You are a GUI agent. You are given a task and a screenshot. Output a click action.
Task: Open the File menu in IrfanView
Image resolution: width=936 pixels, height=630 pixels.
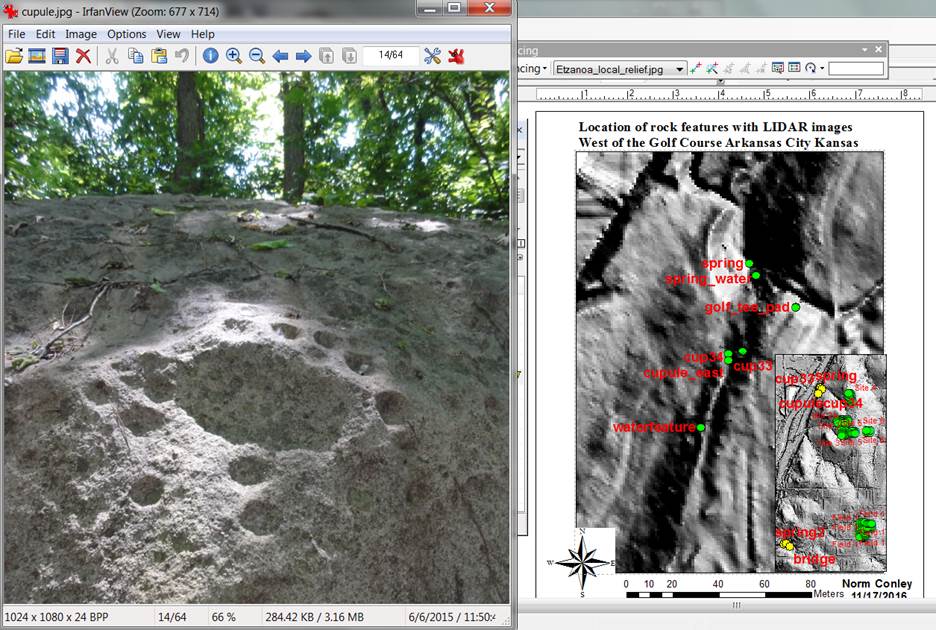[17, 34]
